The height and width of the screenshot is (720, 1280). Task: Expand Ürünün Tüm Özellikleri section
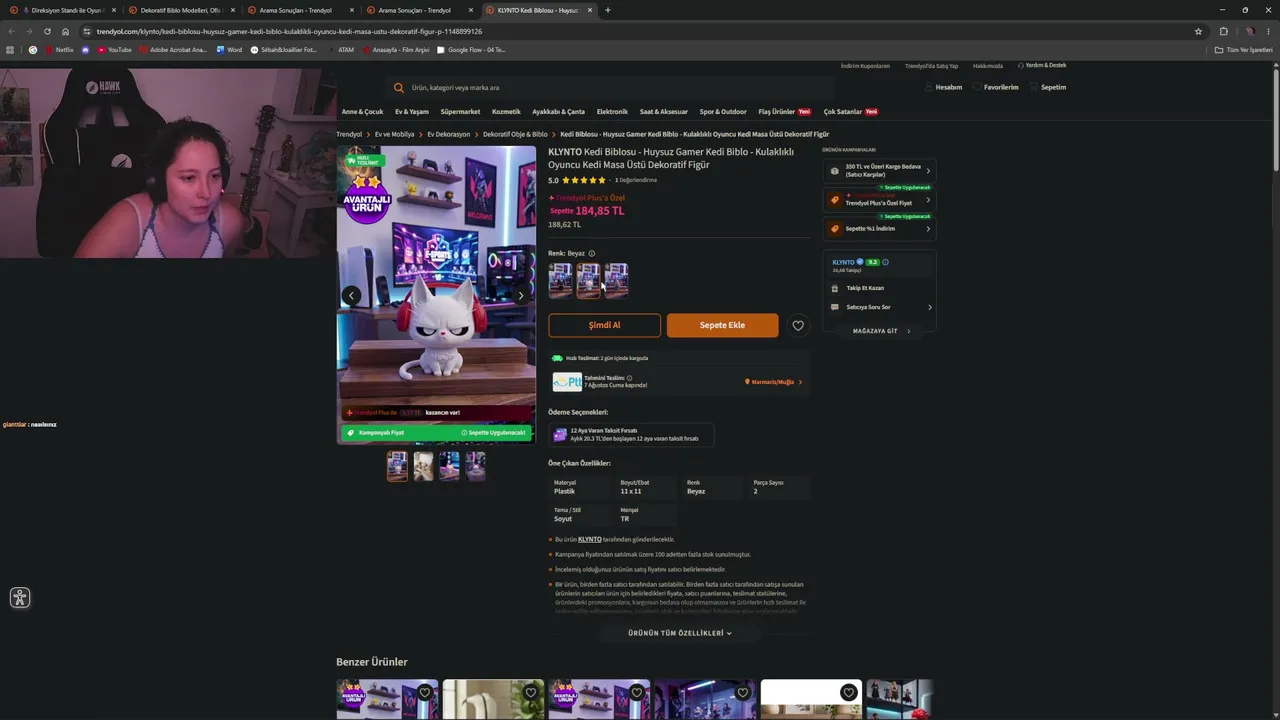(680, 633)
